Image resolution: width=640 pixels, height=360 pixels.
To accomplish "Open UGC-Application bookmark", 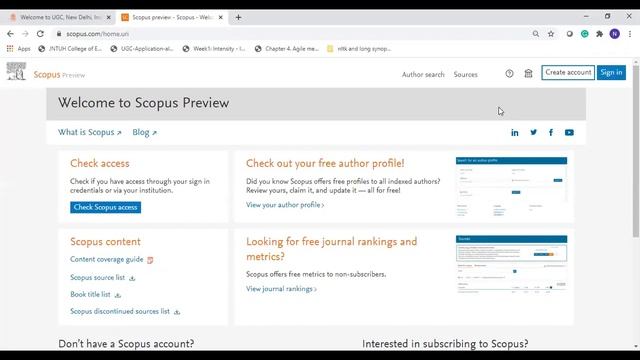I will pyautogui.click(x=142, y=49).
